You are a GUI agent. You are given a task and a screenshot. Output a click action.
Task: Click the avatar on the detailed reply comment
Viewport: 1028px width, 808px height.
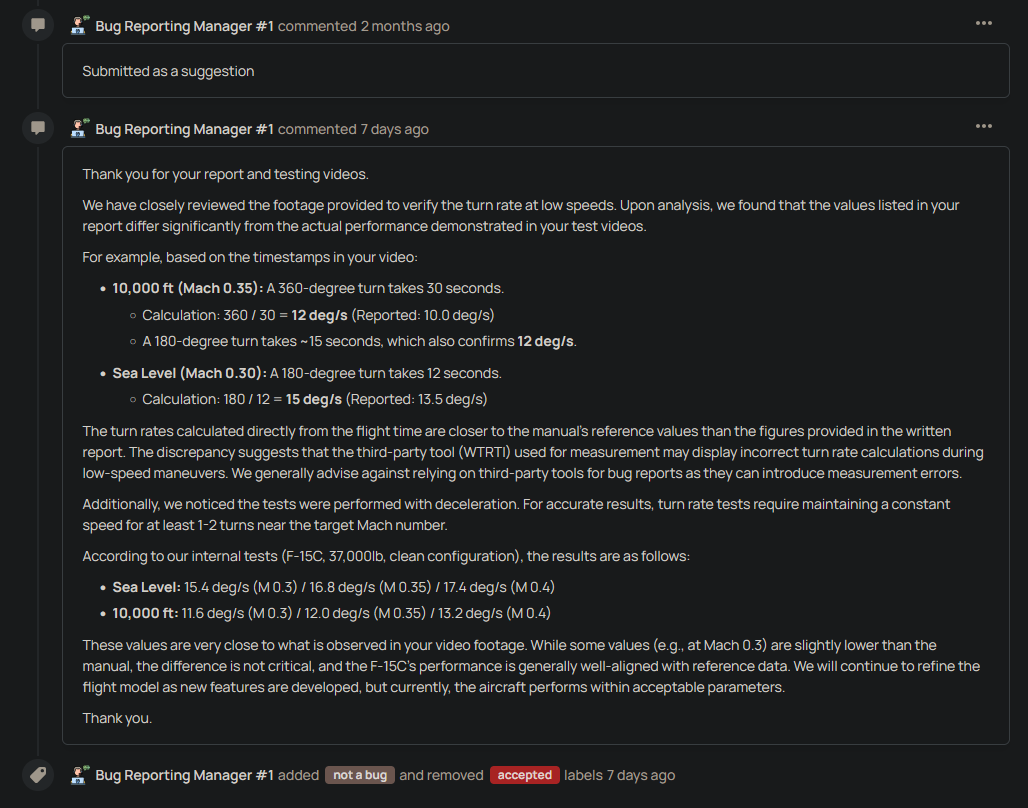click(x=80, y=128)
